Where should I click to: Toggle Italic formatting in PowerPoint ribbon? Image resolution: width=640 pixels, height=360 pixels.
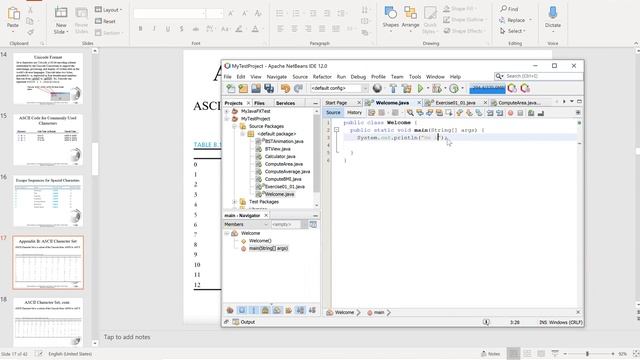[x=154, y=29]
